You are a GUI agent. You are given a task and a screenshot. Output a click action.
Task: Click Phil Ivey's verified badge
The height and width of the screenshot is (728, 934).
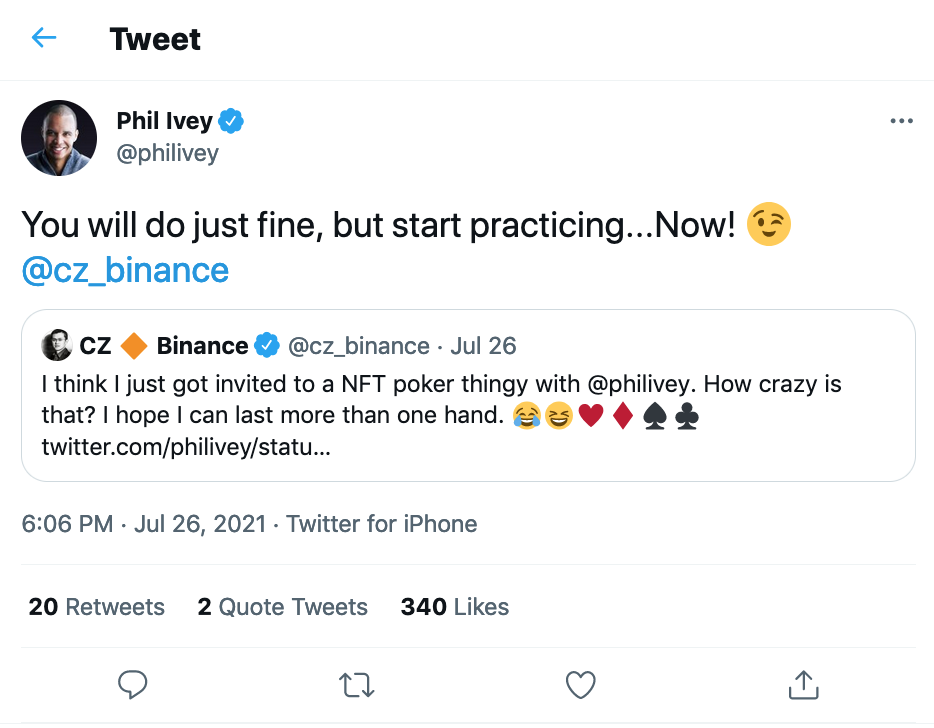click(232, 122)
